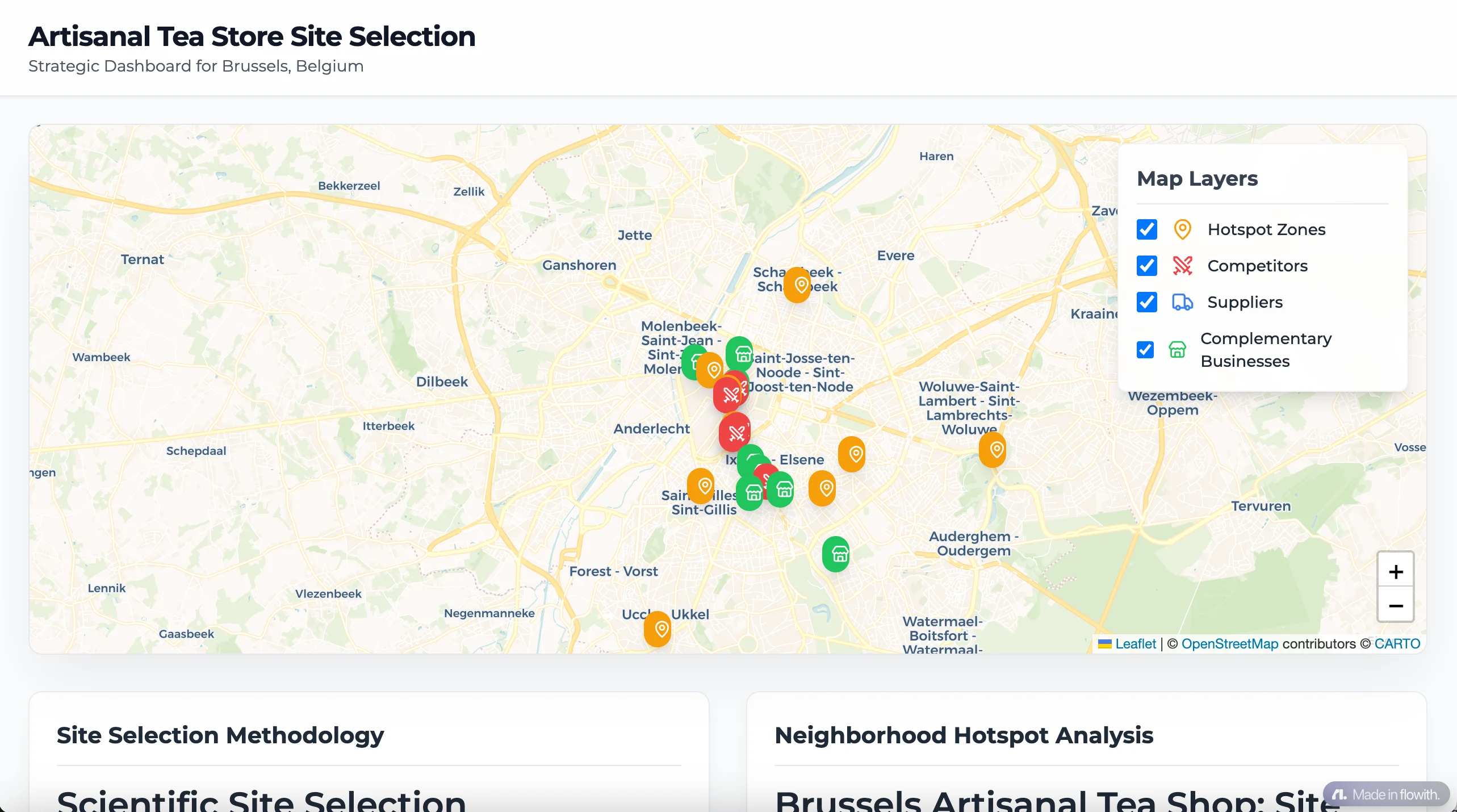The width and height of the screenshot is (1457, 812).
Task: Hide the Complementary Businesses layer checkbox
Action: click(1145, 350)
